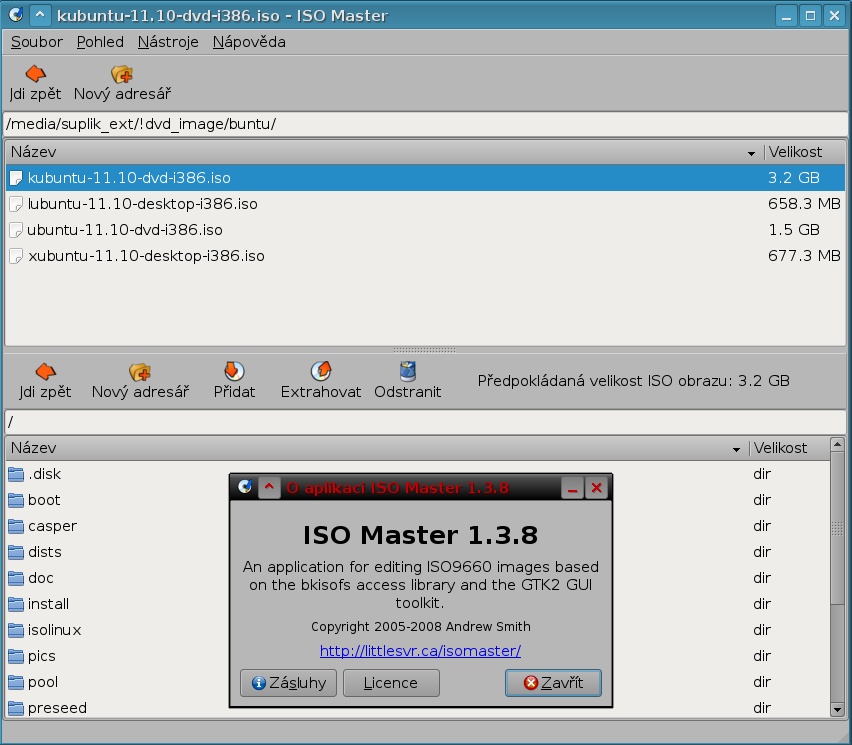
Task: Open the Soubor menu
Action: coord(36,42)
